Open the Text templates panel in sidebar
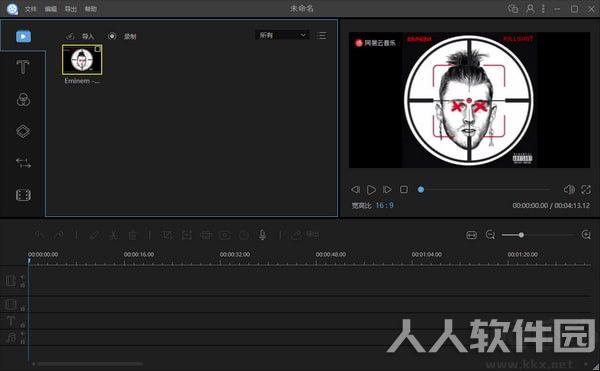 point(23,67)
